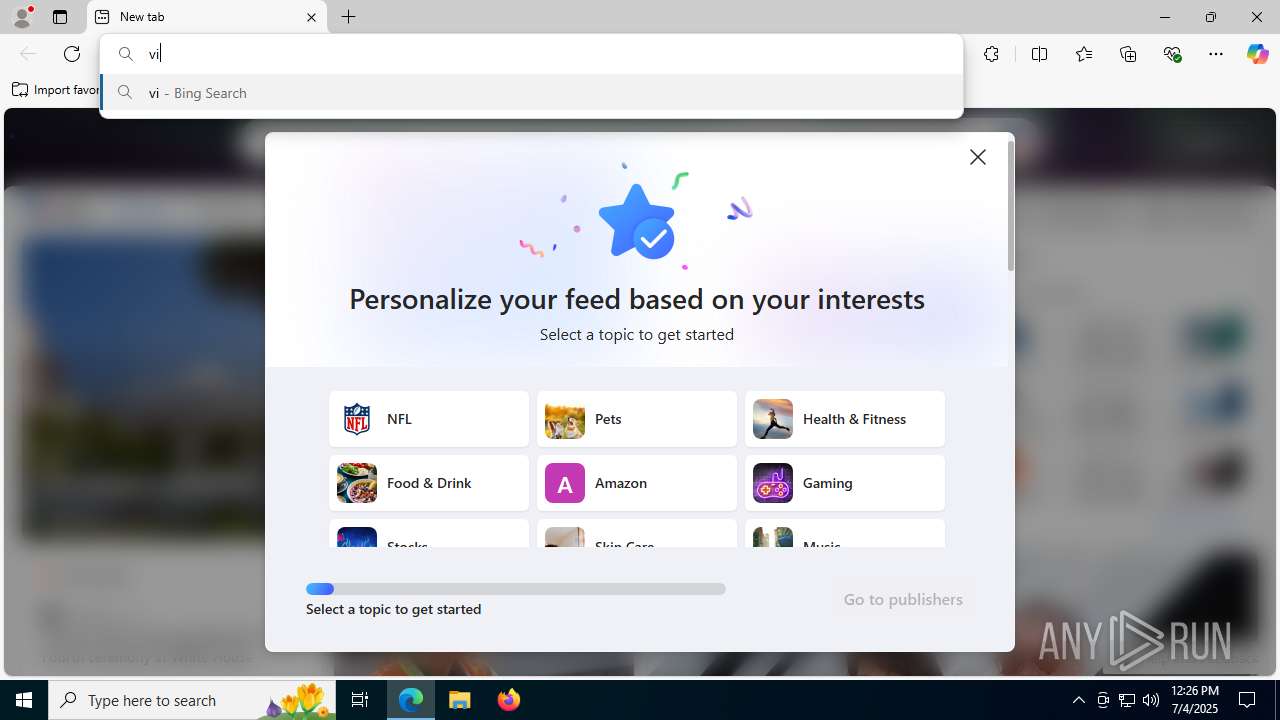Open the volume control icon

(x=1151, y=700)
